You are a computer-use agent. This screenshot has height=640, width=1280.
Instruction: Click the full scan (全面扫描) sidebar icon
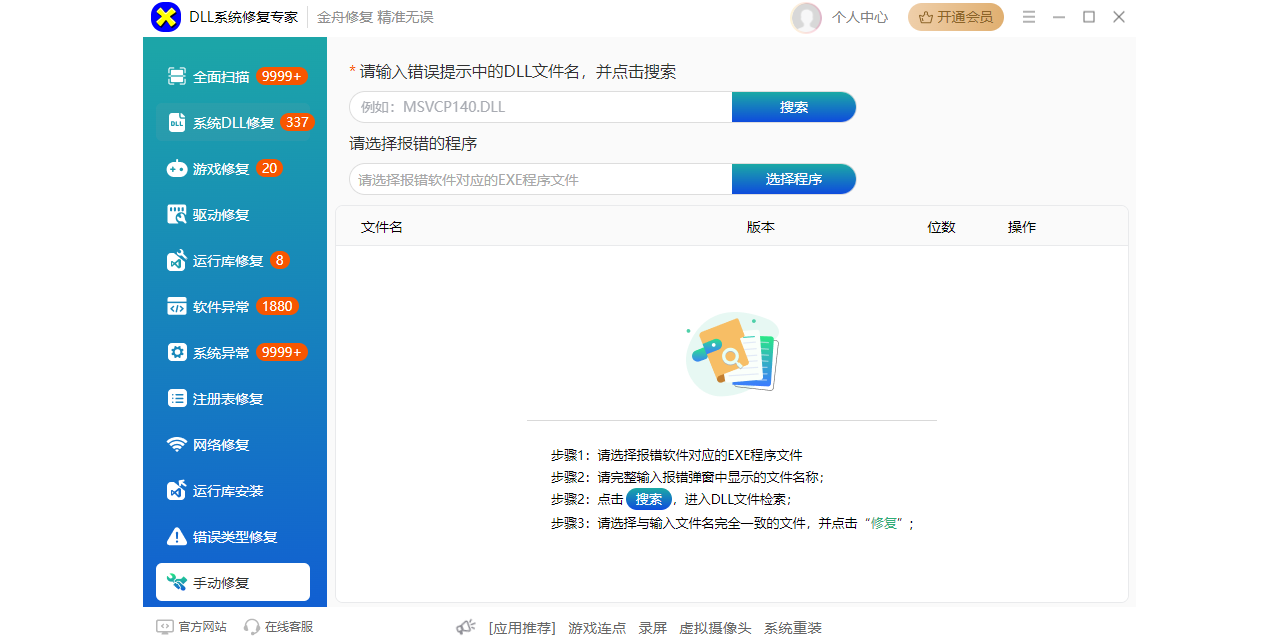click(x=177, y=77)
